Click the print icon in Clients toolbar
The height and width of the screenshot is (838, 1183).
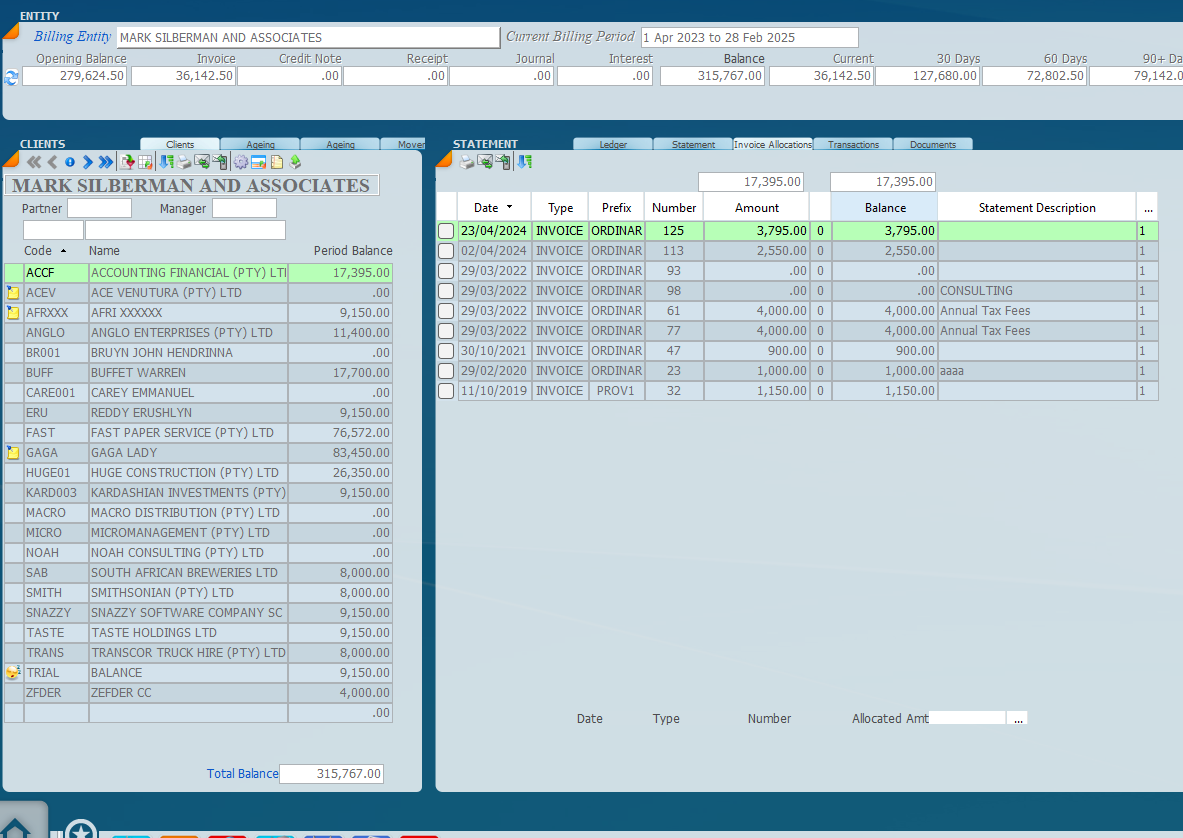pos(184,162)
